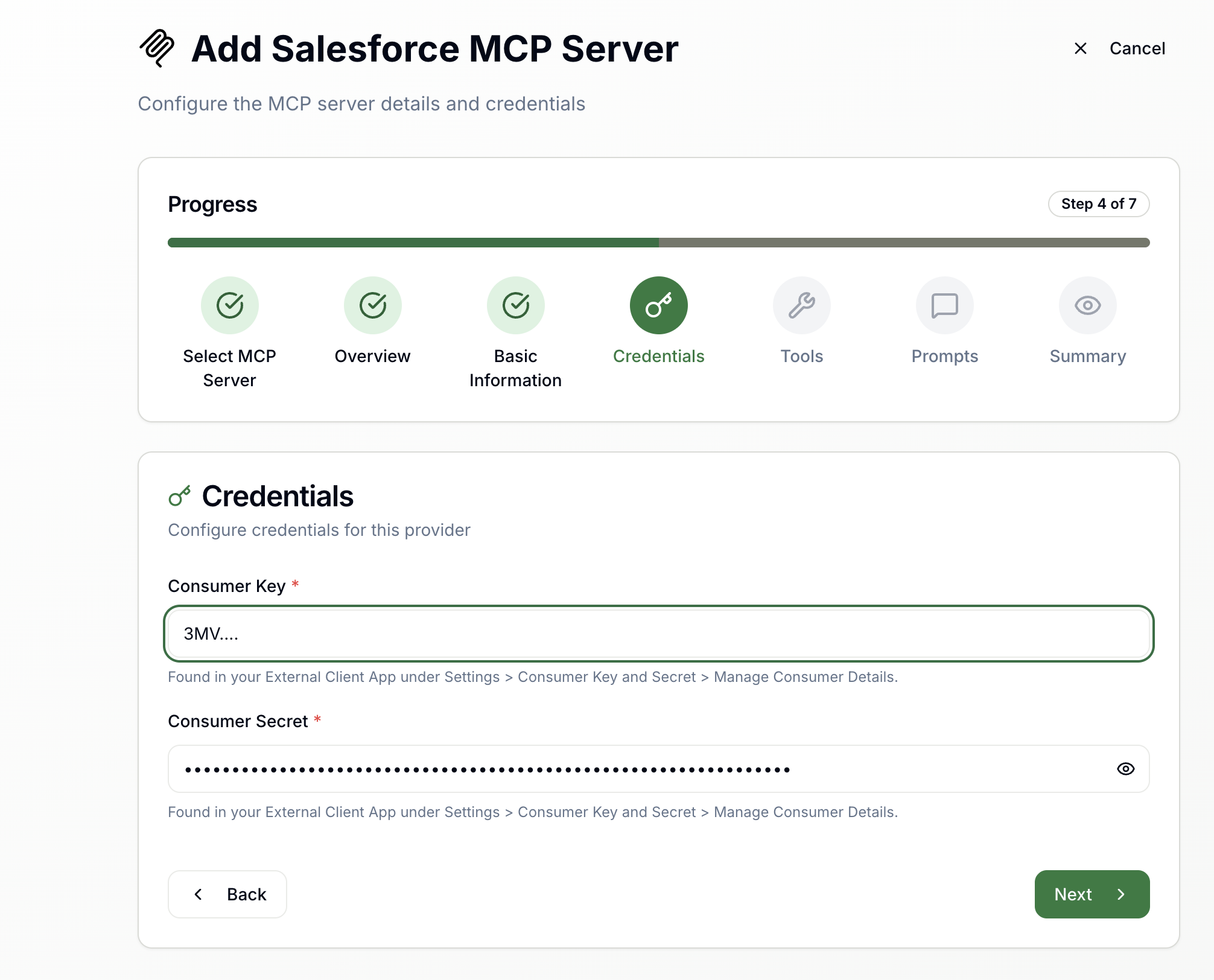Open the Overview step label
Screen dimensions: 1214x980
[373, 356]
